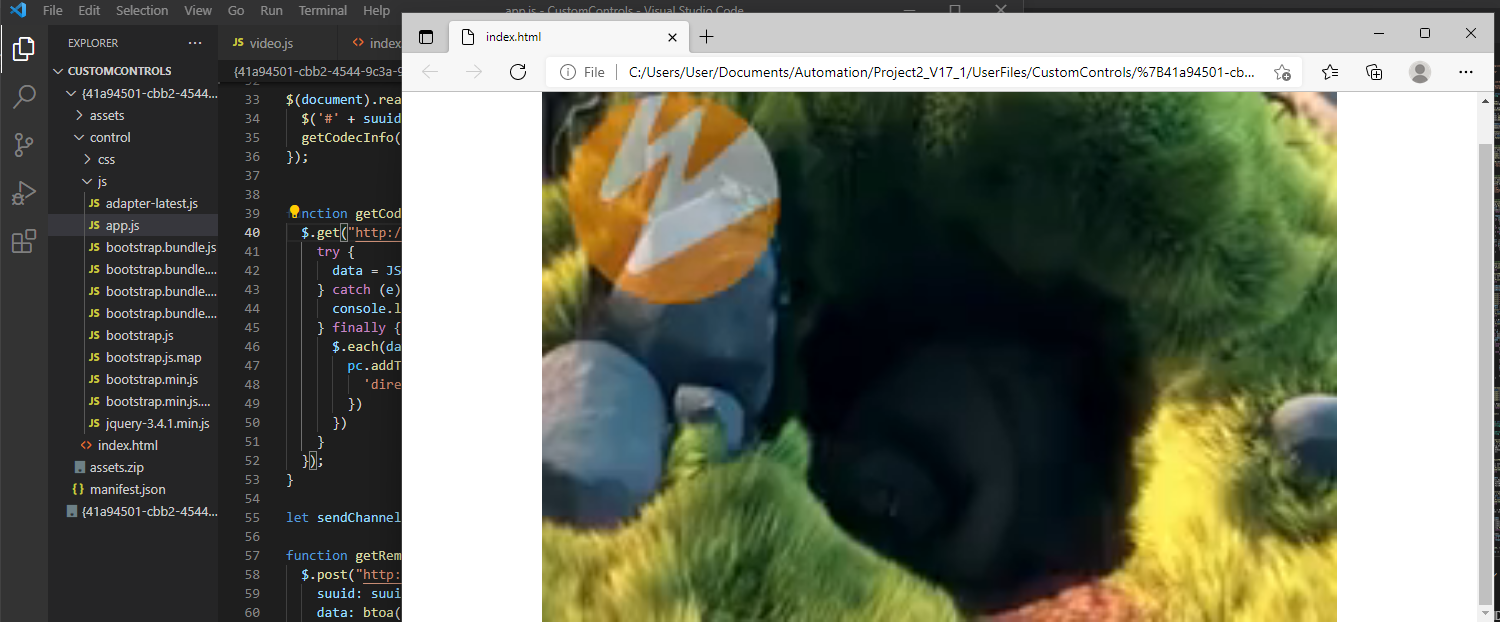The width and height of the screenshot is (1500, 622).
Task: Click the Edge address bar URL
Action: tap(940, 72)
